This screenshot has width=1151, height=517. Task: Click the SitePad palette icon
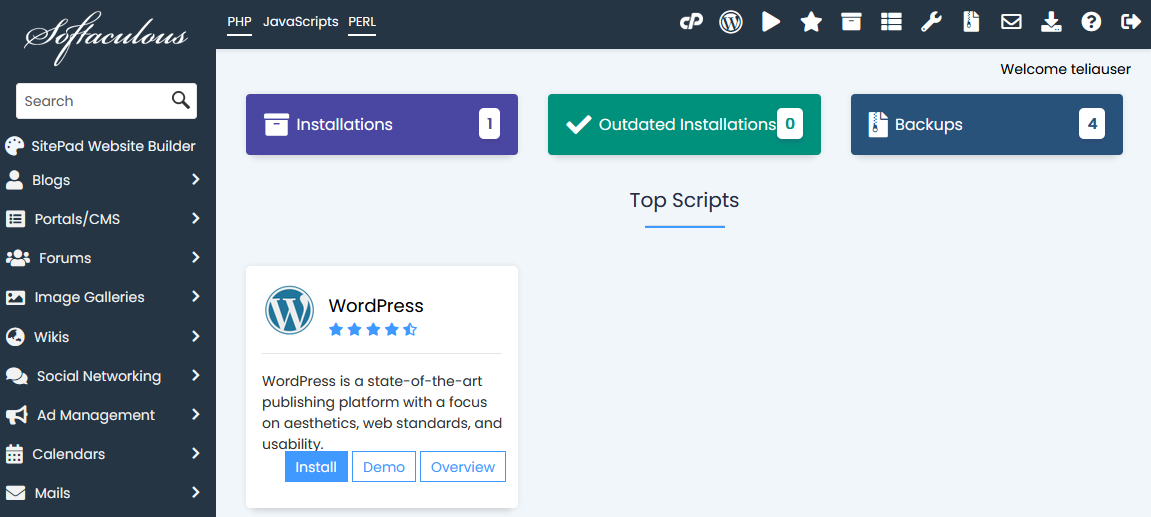pyautogui.click(x=15, y=146)
